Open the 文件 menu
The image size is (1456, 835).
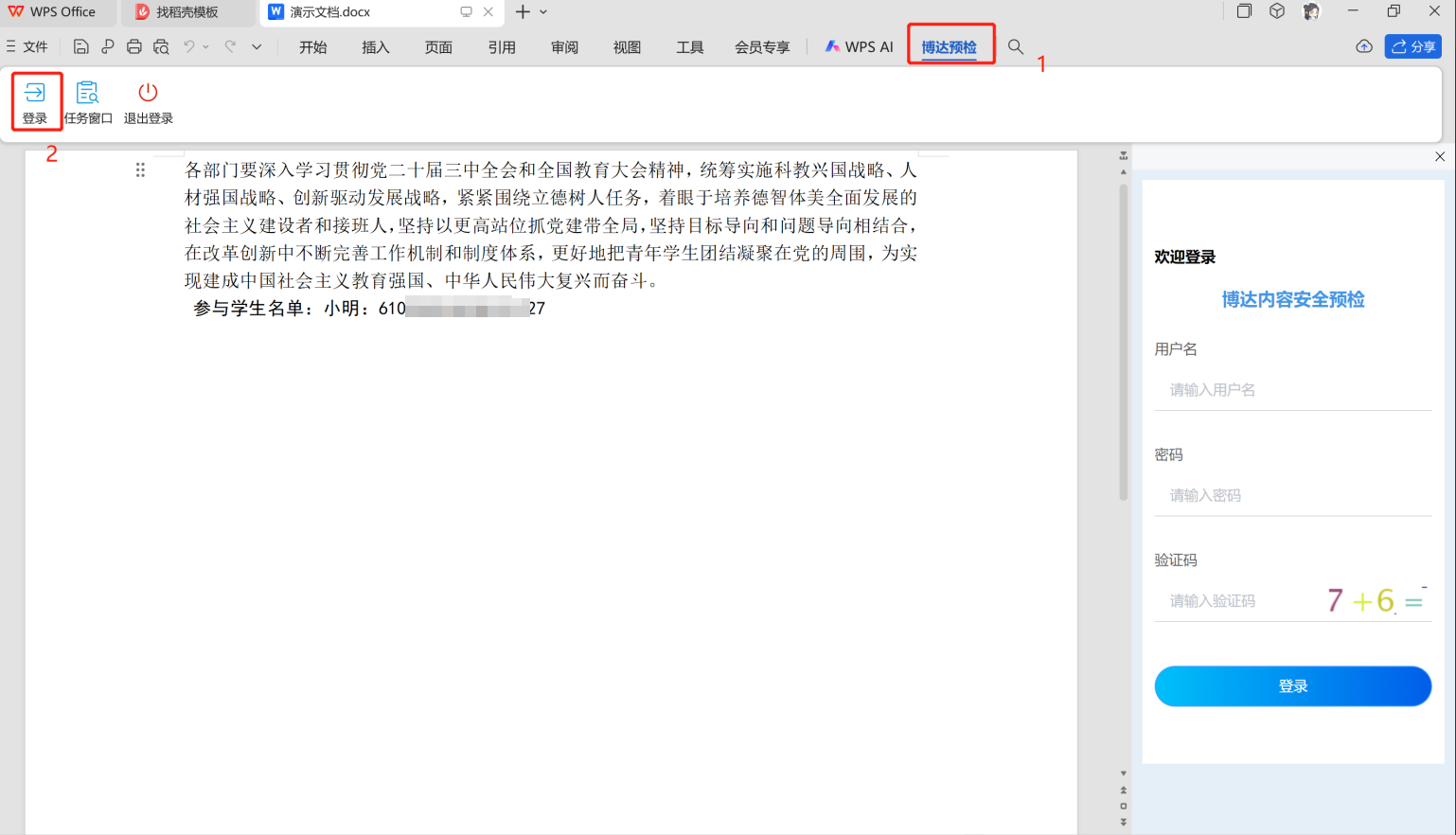tap(27, 46)
